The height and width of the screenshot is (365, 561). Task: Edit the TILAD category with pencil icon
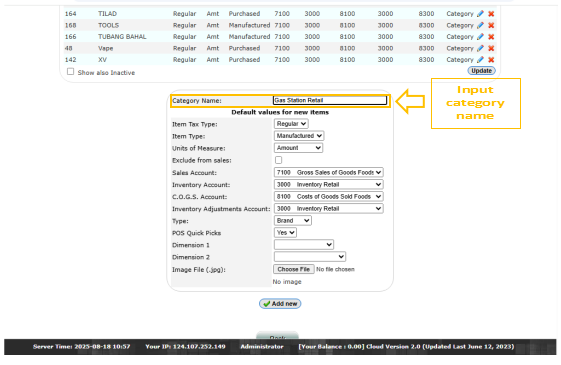tap(480, 14)
